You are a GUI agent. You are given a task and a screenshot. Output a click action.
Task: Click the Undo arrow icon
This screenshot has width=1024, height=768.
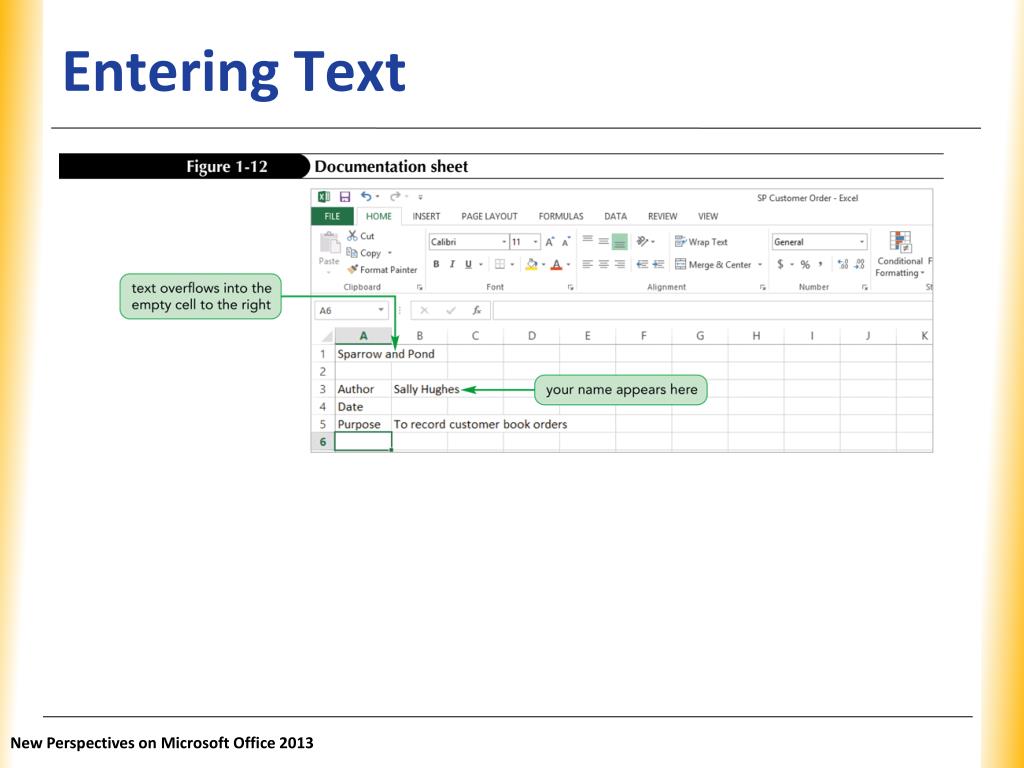click(x=366, y=196)
